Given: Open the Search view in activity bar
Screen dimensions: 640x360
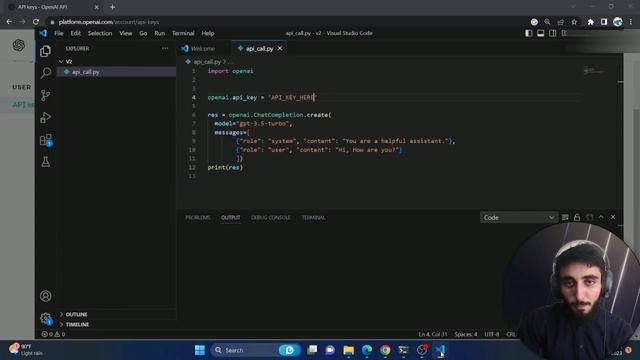Looking at the screenshot, I should (x=46, y=73).
